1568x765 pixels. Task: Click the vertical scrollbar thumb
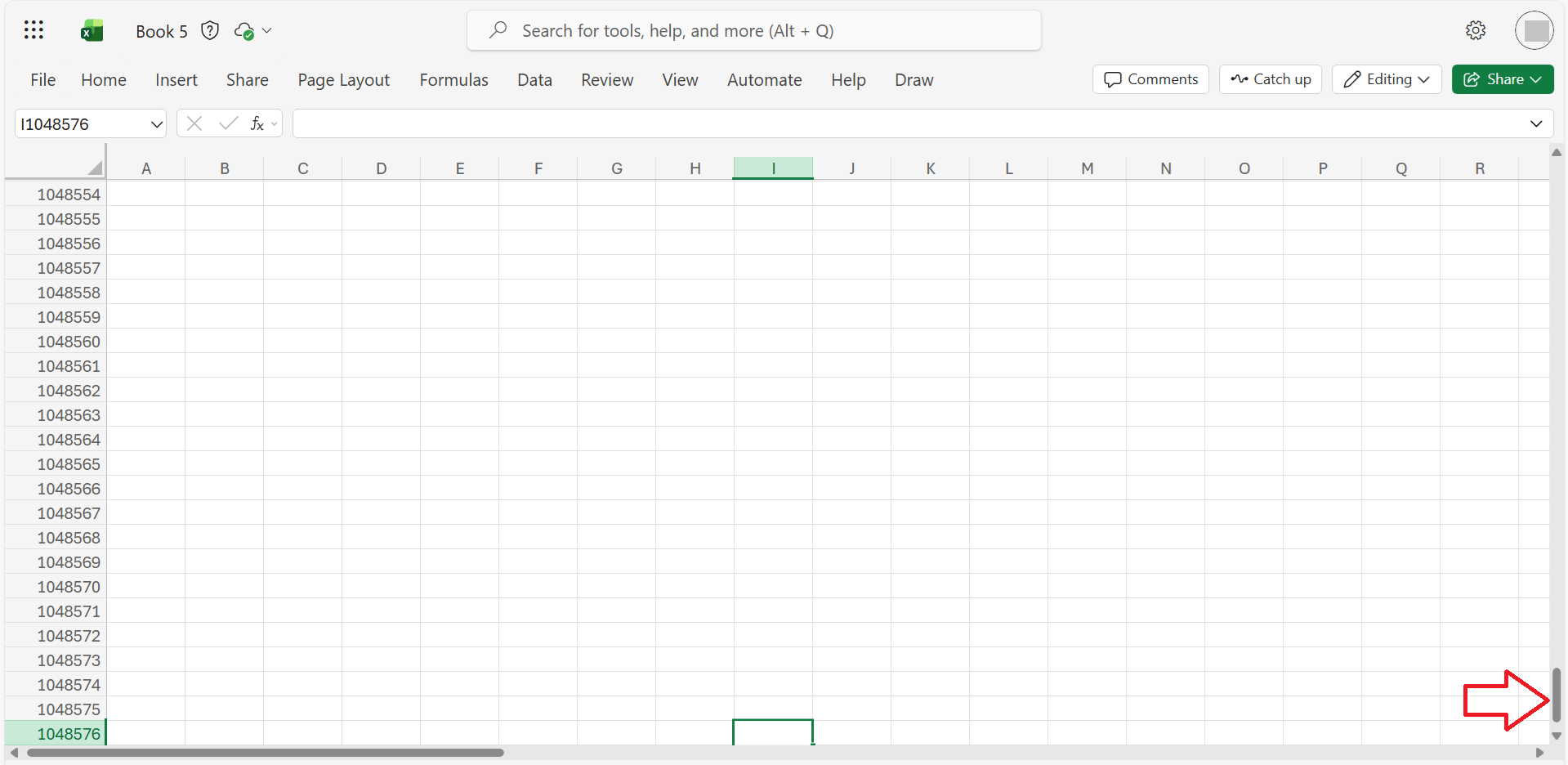click(x=1557, y=695)
